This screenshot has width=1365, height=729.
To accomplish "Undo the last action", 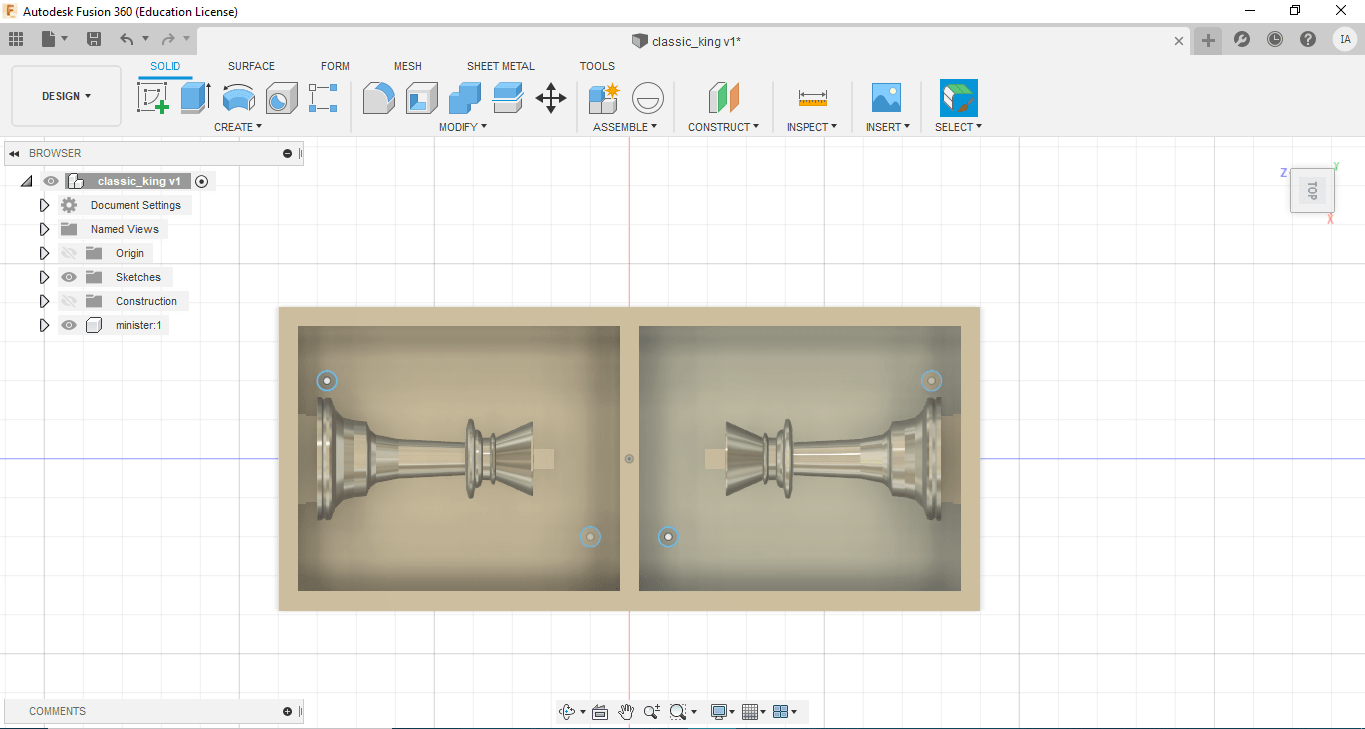I will pyautogui.click(x=126, y=39).
